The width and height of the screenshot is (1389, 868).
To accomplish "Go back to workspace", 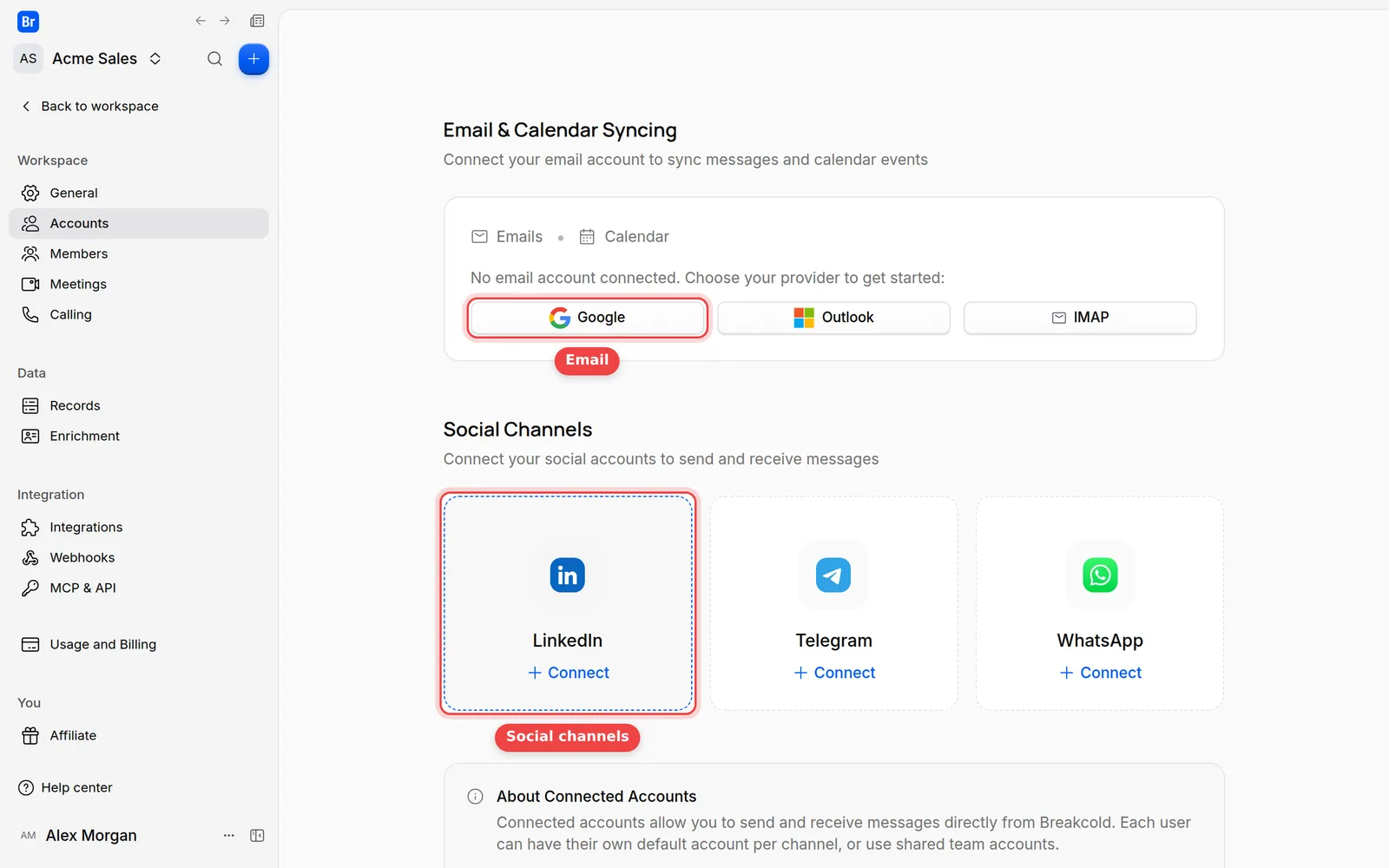I will tap(90, 106).
